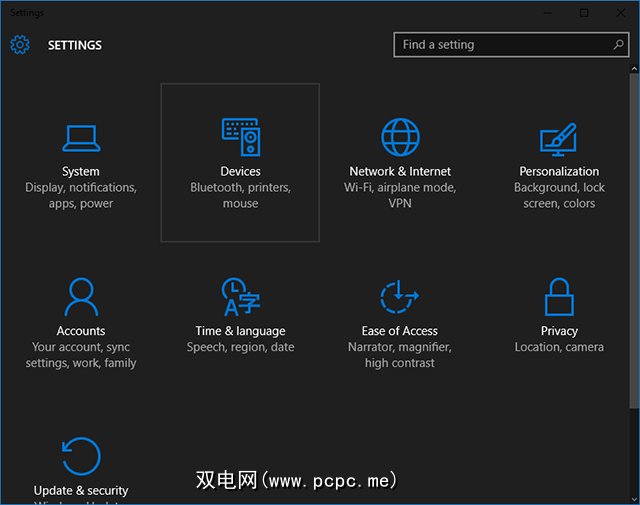This screenshot has width=640, height=505.
Task: Open Accounts via its title text
Action: 80,331
